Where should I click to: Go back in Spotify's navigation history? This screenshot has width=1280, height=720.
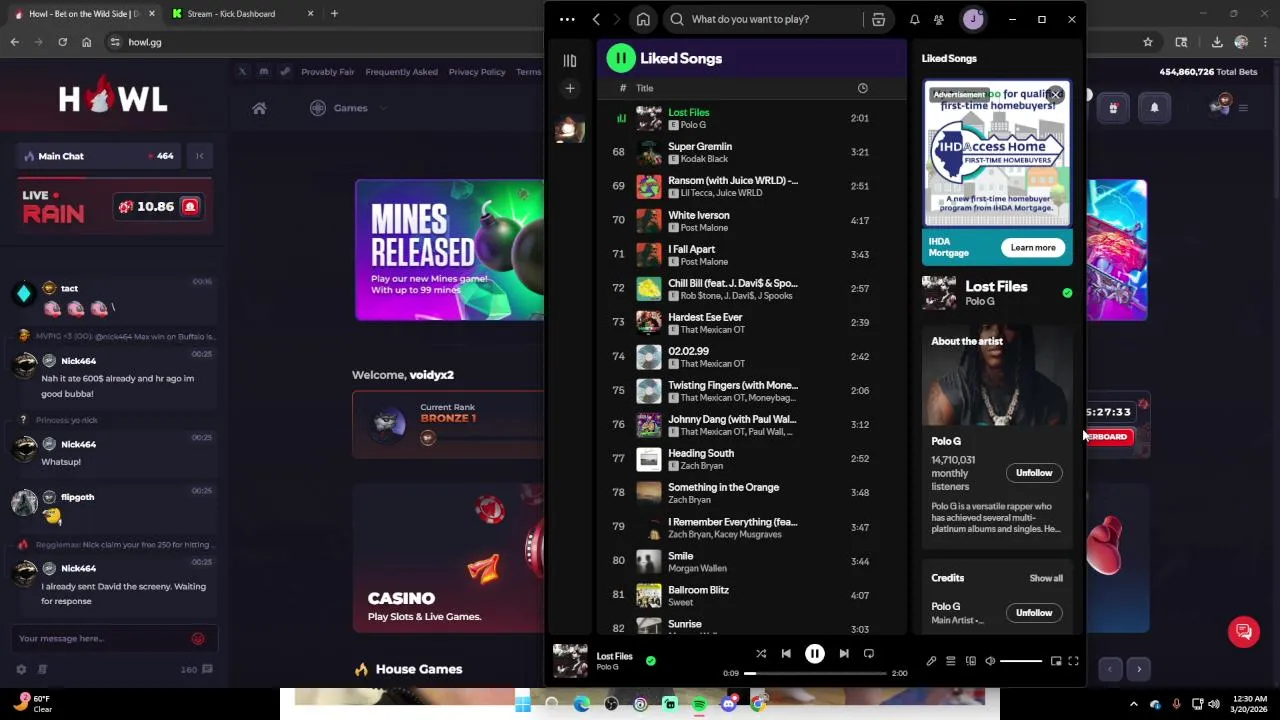596,19
